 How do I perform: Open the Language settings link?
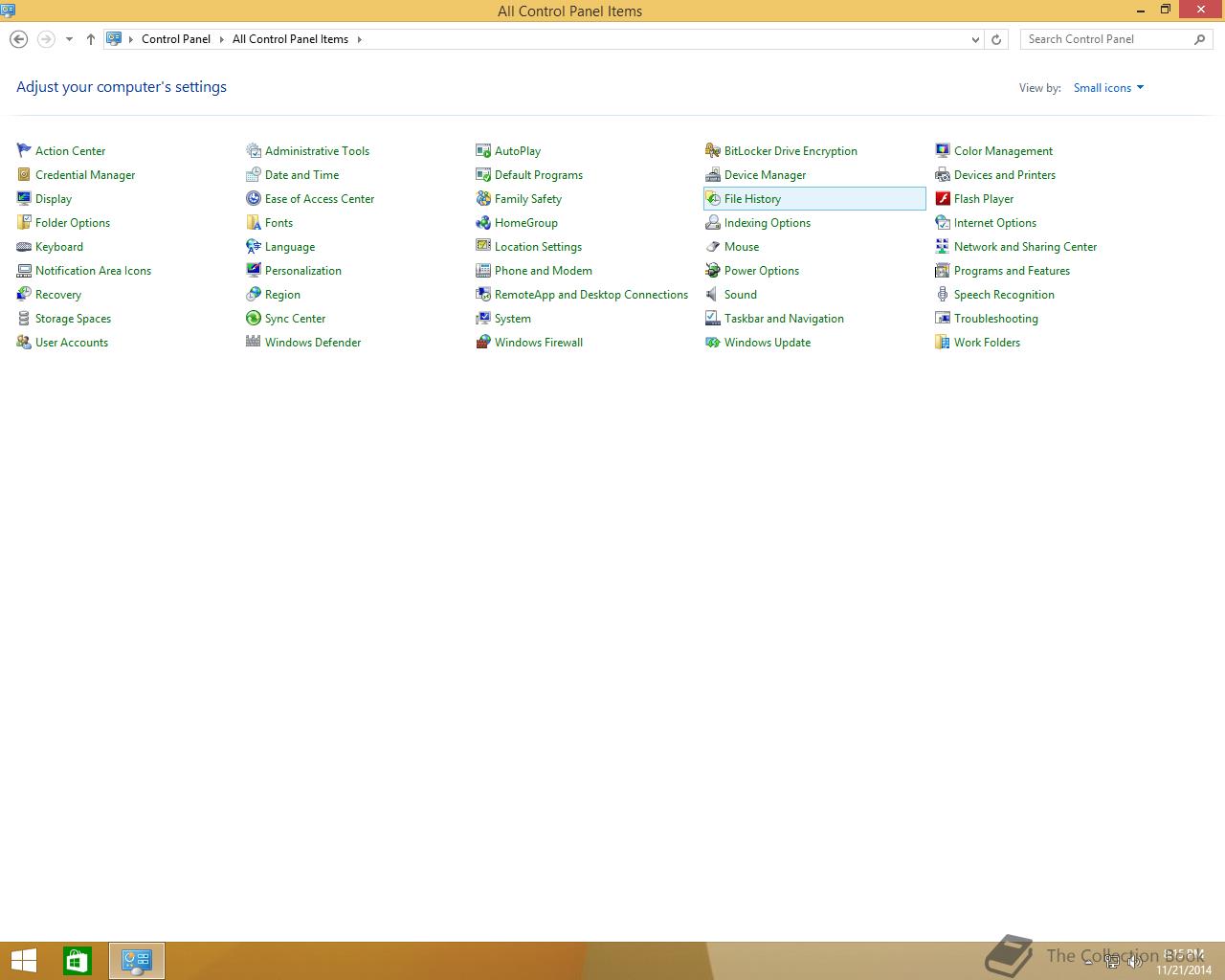290,247
